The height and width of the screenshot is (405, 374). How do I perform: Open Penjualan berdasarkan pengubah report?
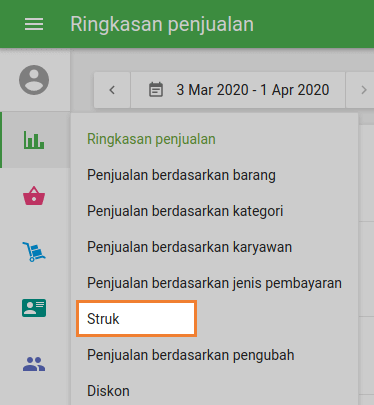tap(191, 355)
